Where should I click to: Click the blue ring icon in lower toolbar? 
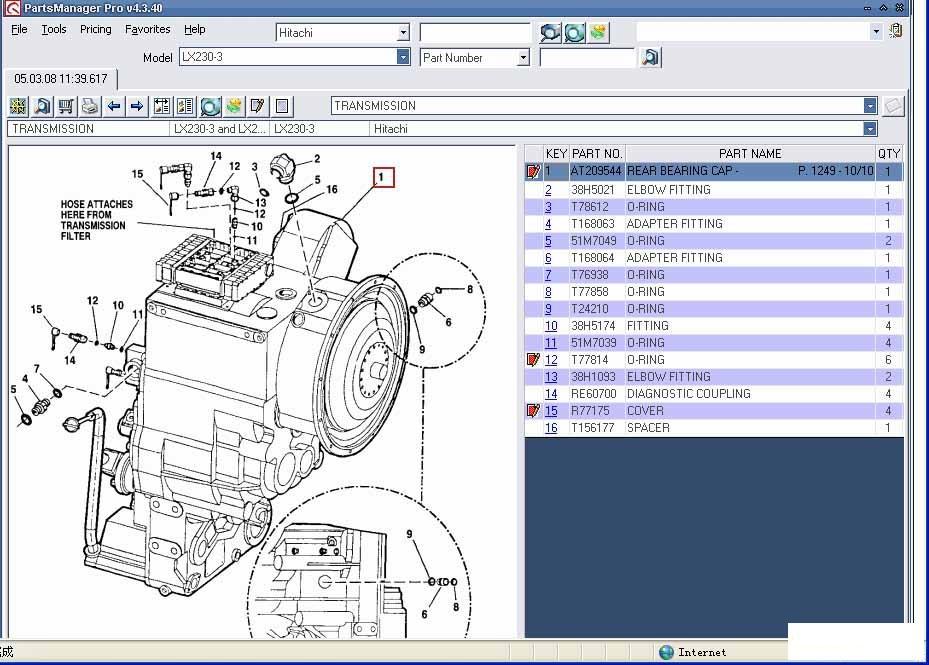coord(210,106)
